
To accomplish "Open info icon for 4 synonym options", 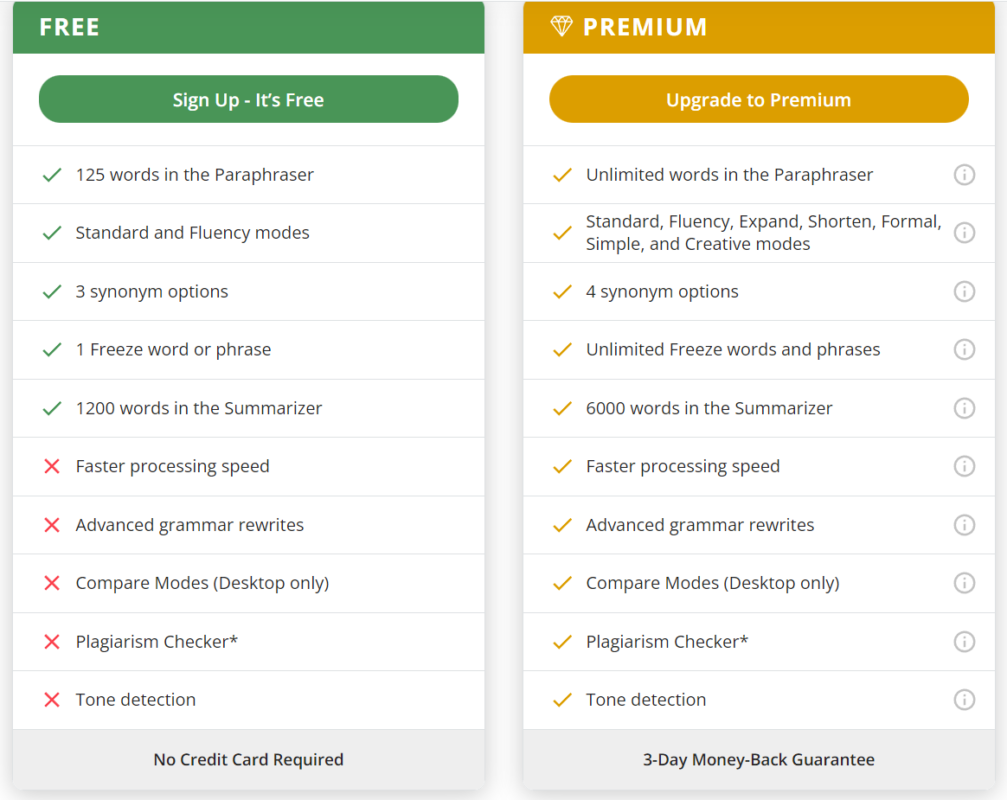I will 964,291.
